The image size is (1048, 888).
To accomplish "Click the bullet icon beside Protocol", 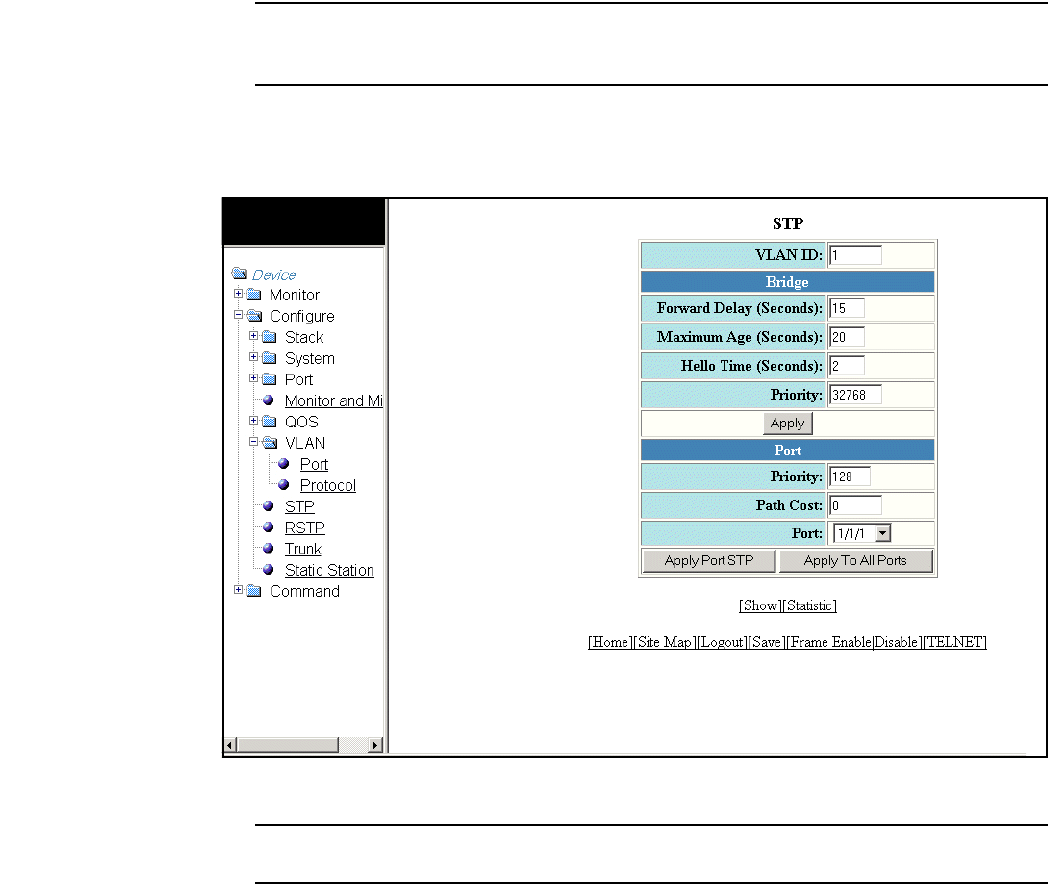I will pyautogui.click(x=283, y=484).
